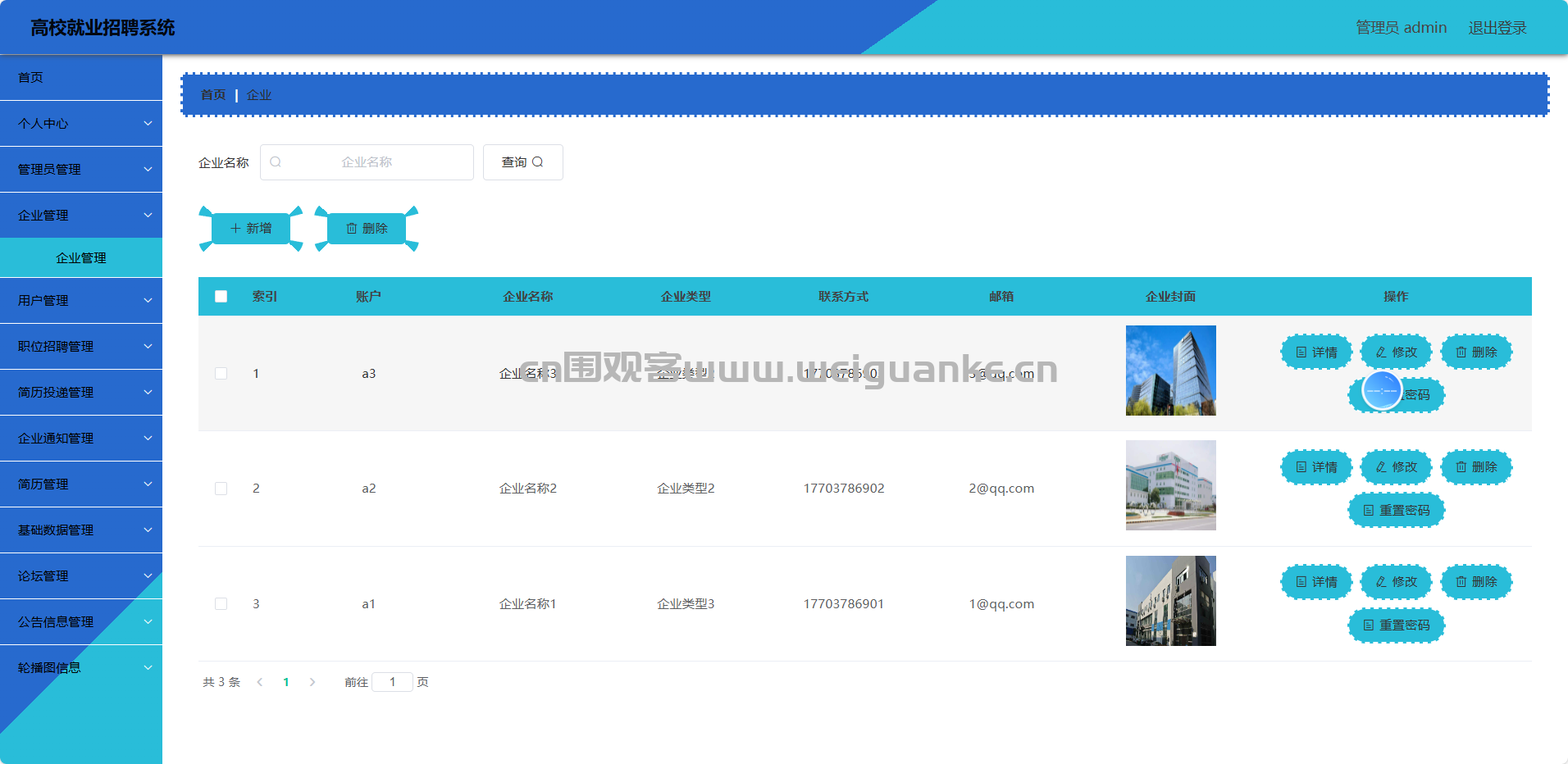The height and width of the screenshot is (764, 1568).
Task: Select the 企业管理 submenu item
Action: tap(81, 258)
